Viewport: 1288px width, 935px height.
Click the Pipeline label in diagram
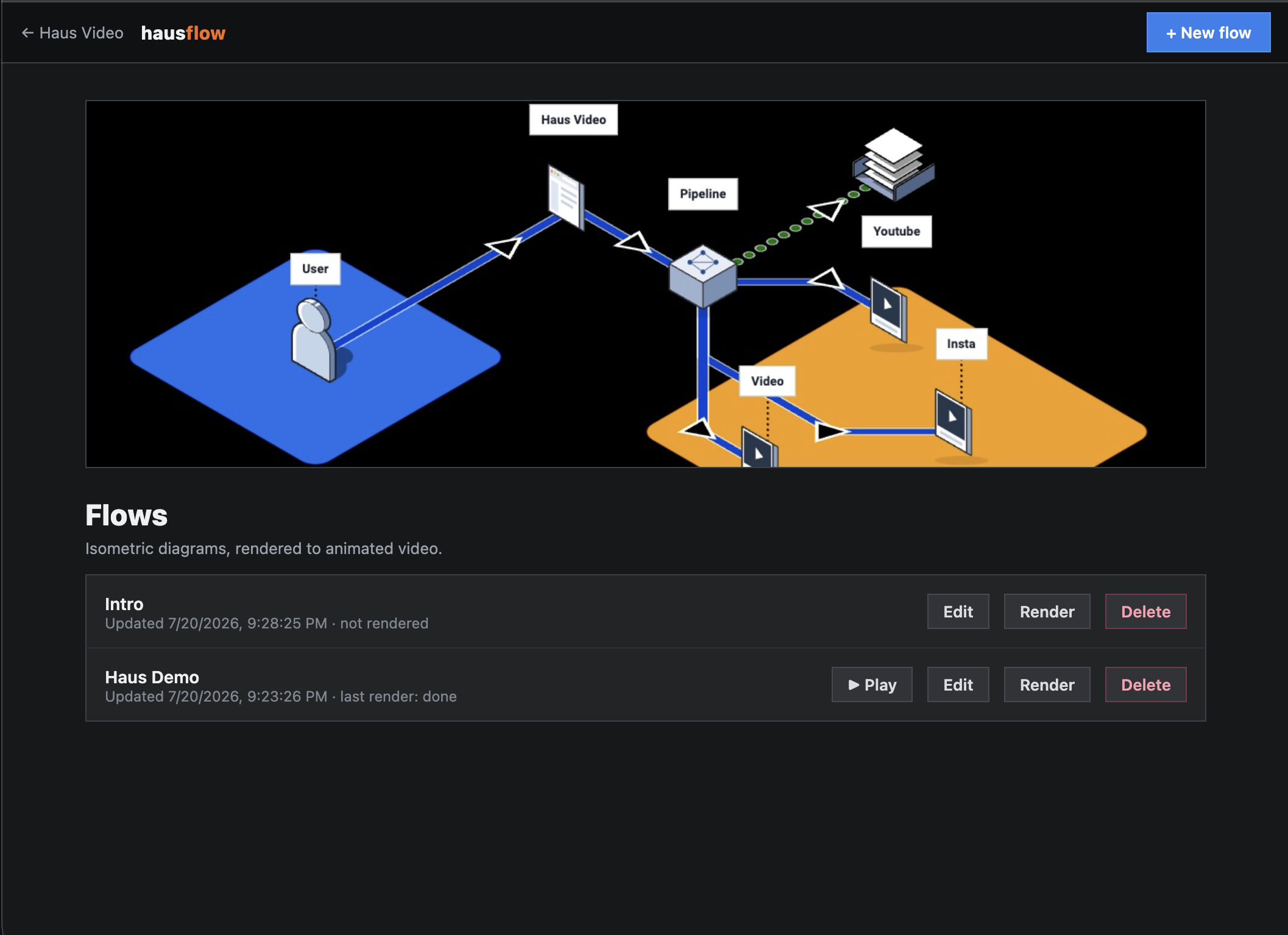point(703,194)
